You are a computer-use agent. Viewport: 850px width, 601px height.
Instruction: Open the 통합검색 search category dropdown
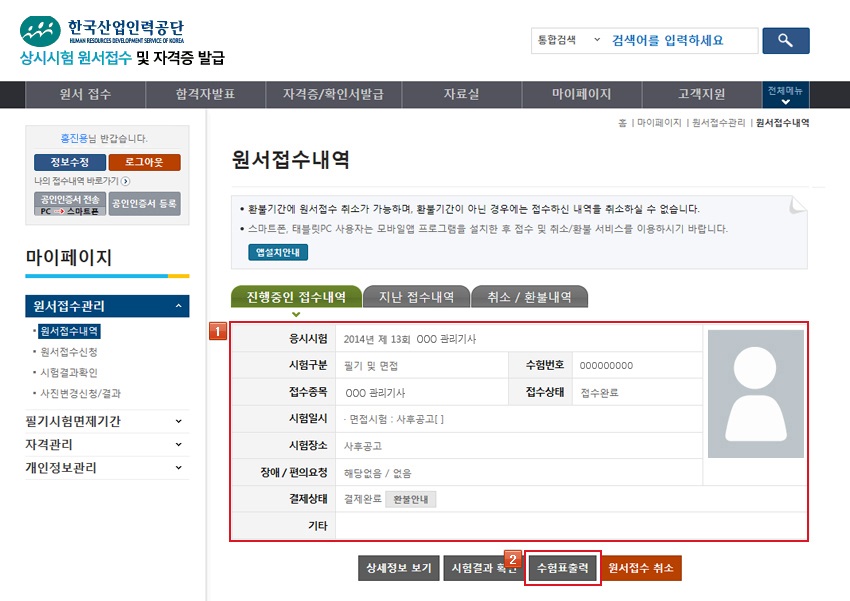coord(569,40)
